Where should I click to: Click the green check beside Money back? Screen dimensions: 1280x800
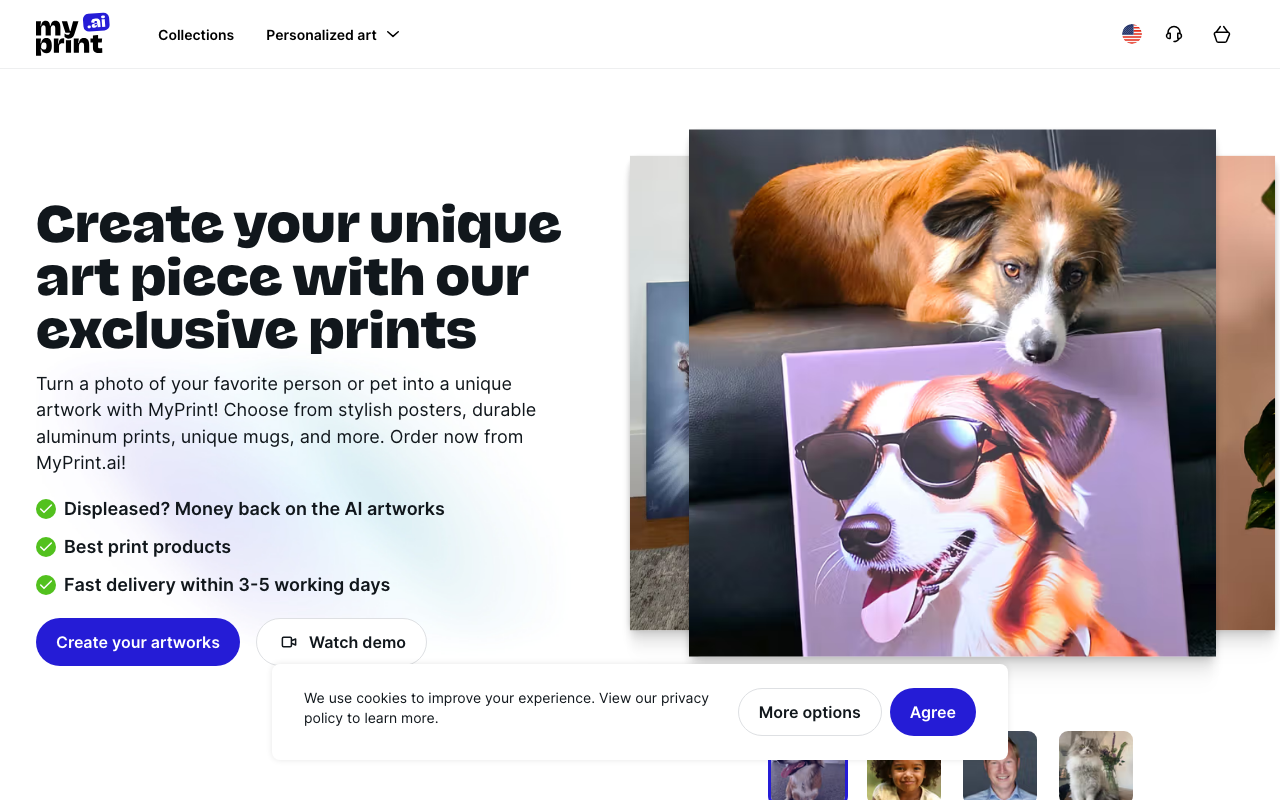pos(46,509)
